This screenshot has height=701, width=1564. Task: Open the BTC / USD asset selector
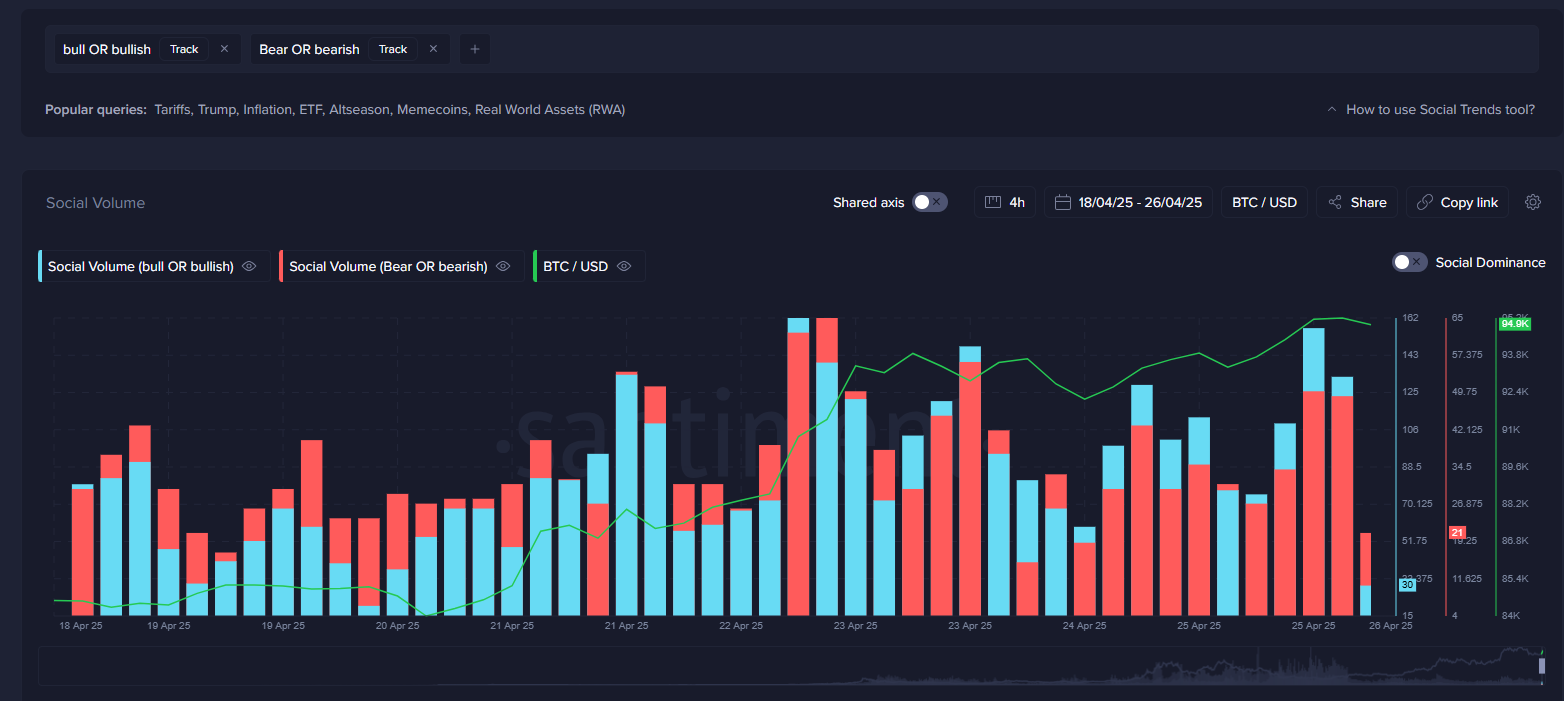coord(1264,202)
